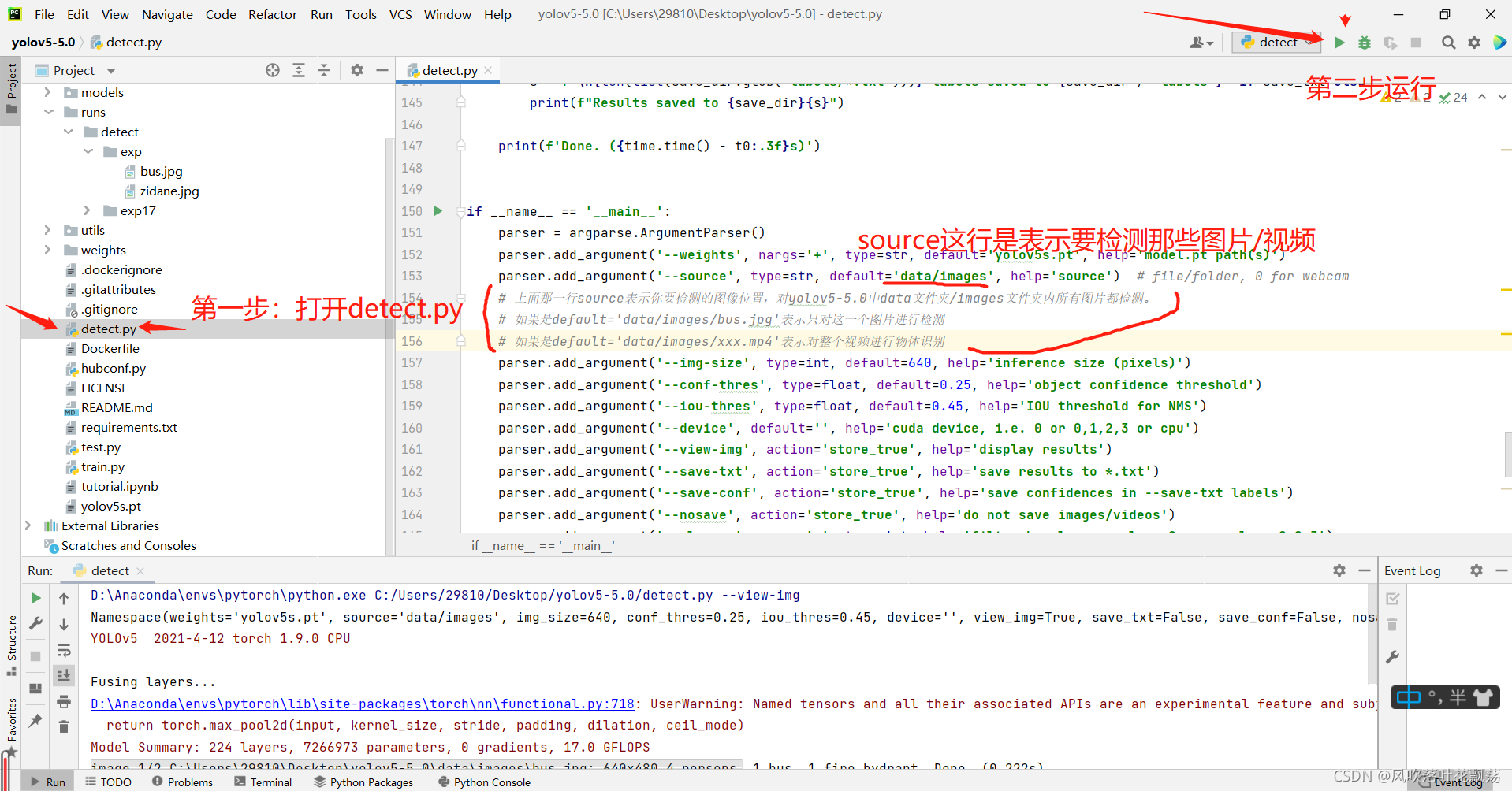Run with coverage icon in toolbar
The image size is (1512, 791).
coord(1391,43)
